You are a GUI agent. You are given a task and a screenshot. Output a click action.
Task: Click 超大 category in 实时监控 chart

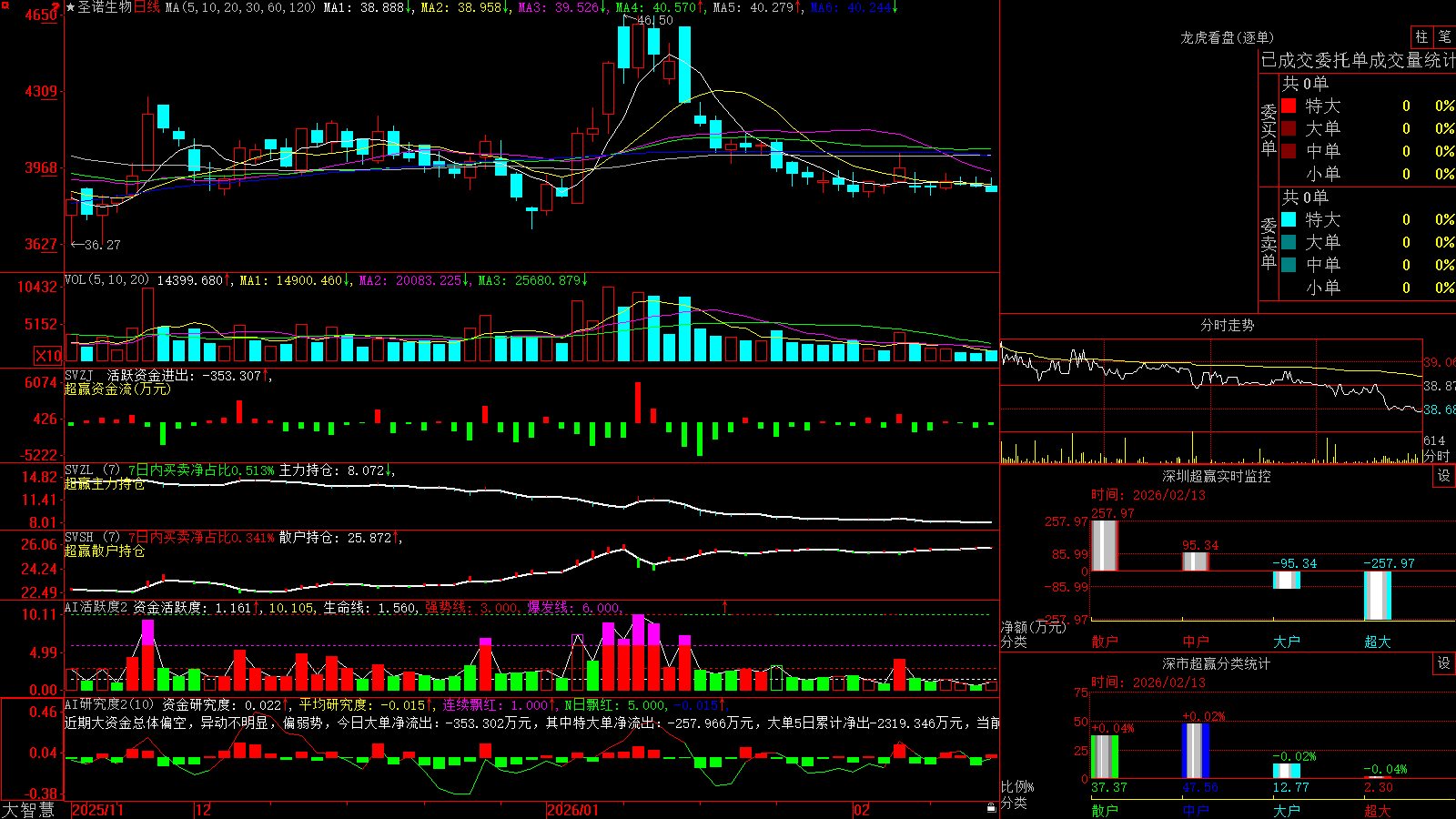(1378, 642)
